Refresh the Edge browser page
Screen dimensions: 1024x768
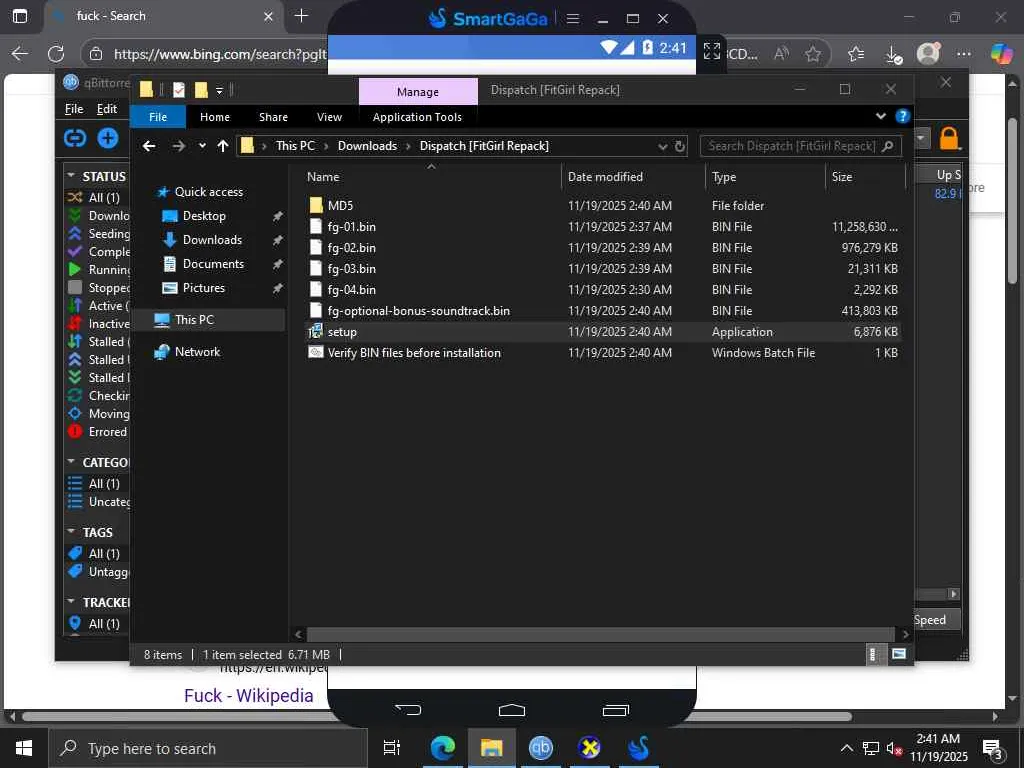click(x=56, y=54)
